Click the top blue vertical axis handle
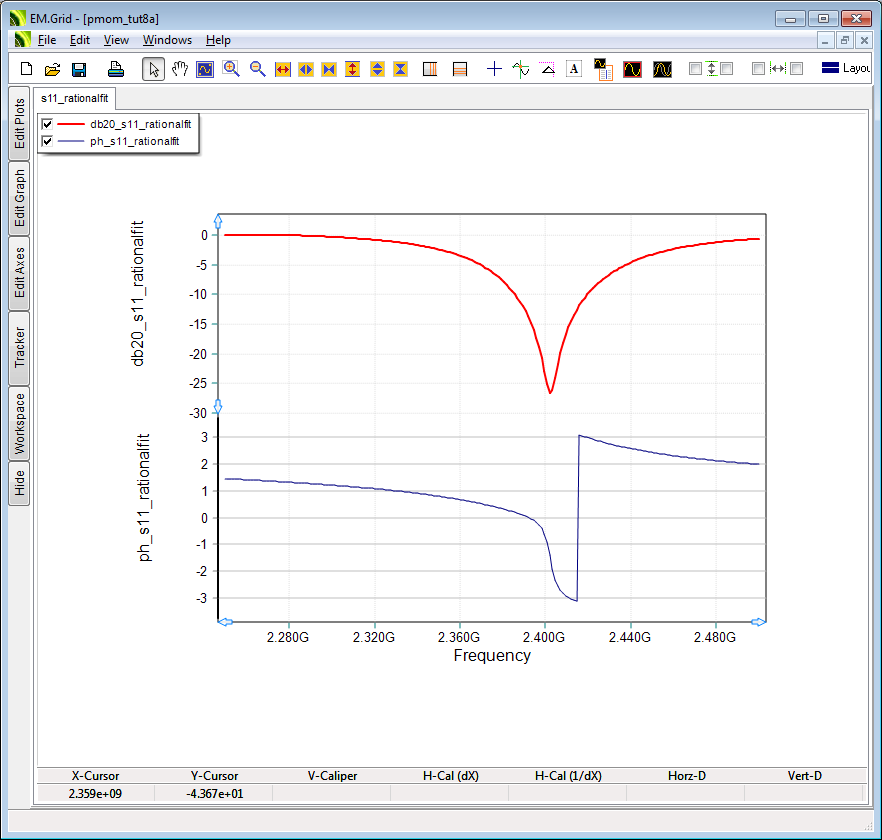882x840 pixels. tap(219, 221)
